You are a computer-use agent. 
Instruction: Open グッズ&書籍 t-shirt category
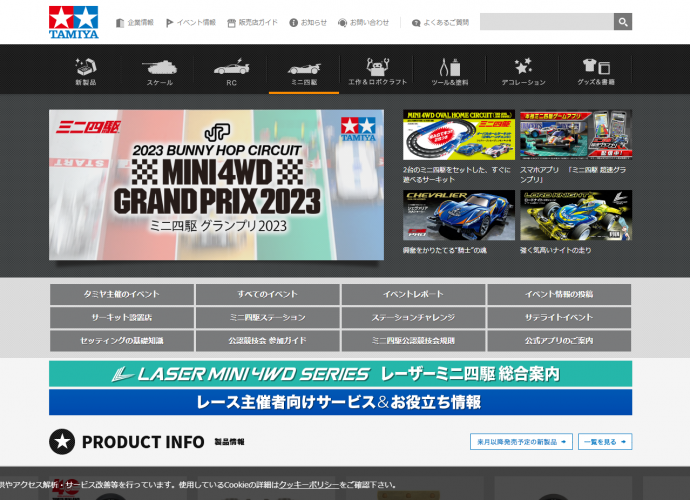tap(596, 71)
